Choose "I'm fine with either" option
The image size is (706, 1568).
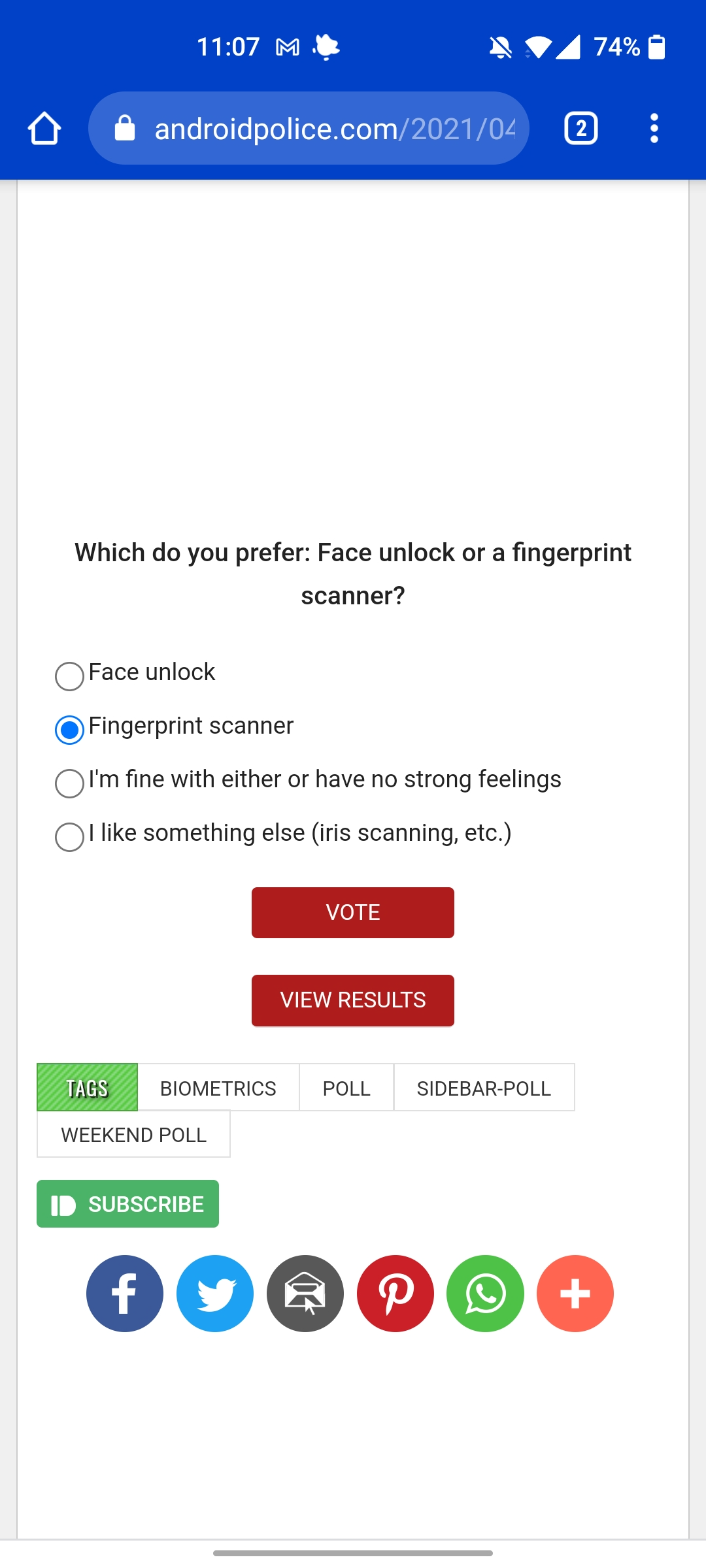click(70, 783)
